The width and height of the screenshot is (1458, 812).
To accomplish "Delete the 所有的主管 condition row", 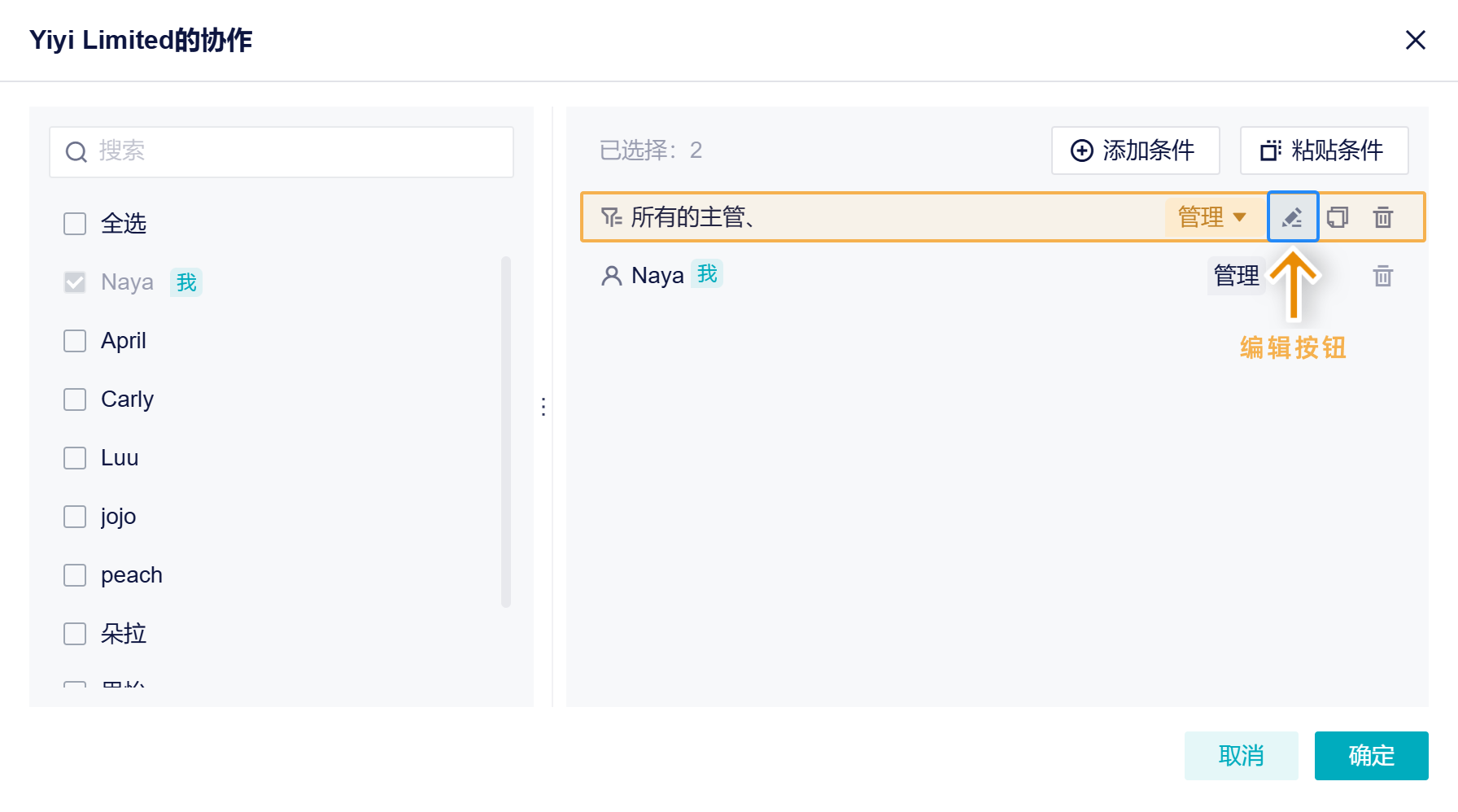I will pyautogui.click(x=1383, y=217).
